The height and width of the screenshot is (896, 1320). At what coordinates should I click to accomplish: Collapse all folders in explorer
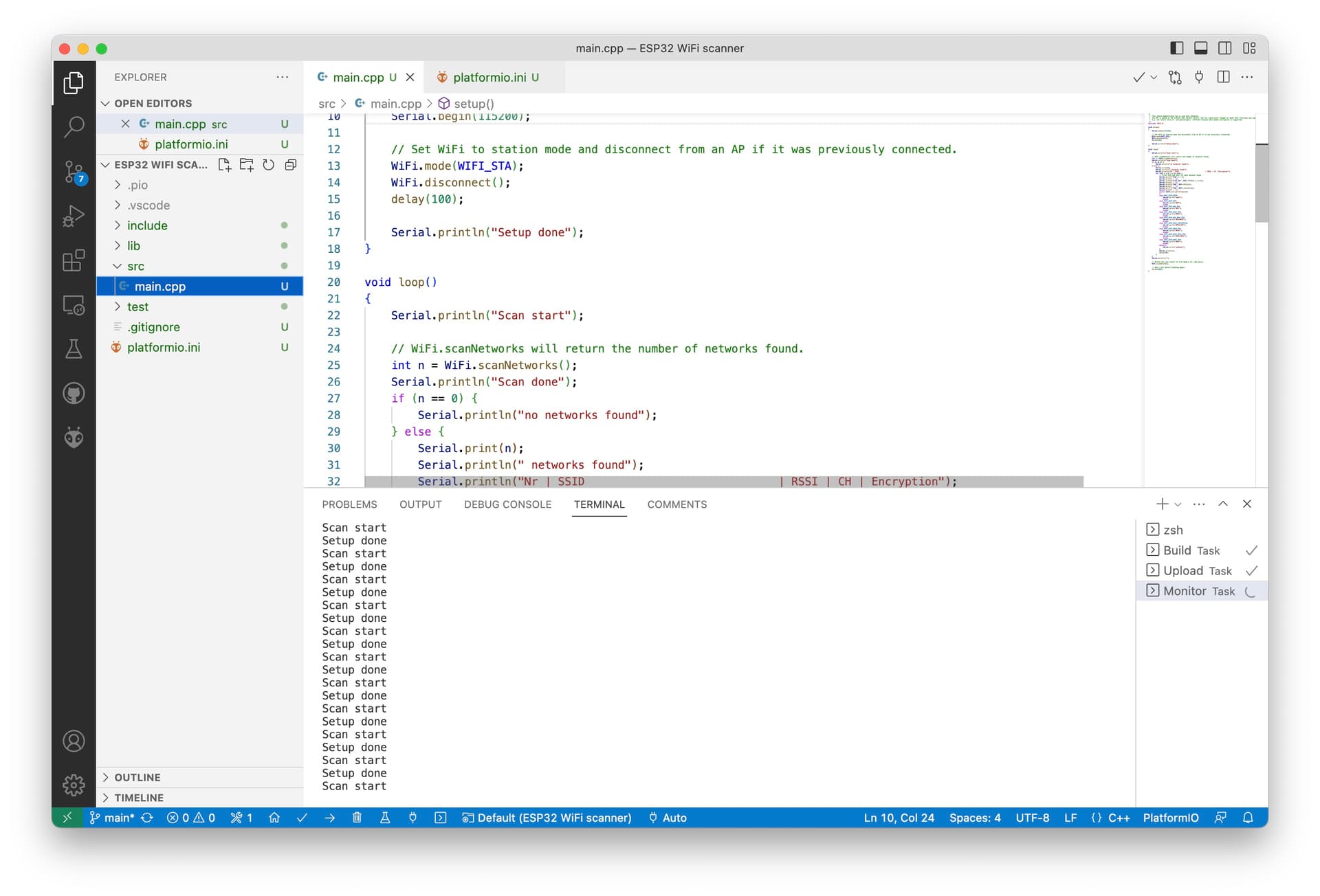[291, 165]
